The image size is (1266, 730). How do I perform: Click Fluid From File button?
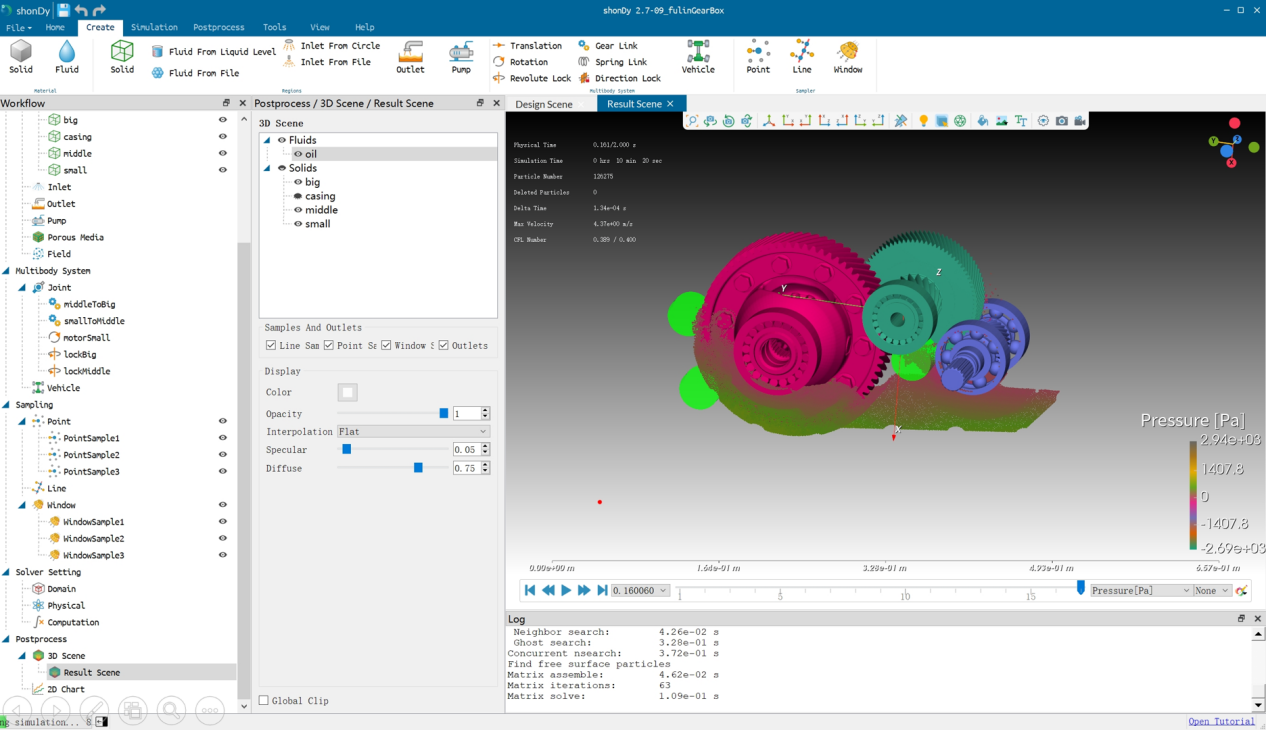pos(196,73)
